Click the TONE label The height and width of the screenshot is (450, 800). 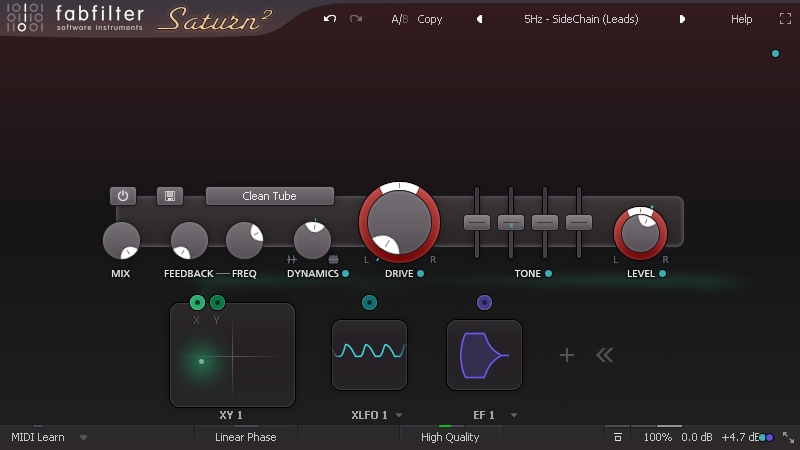click(x=528, y=273)
